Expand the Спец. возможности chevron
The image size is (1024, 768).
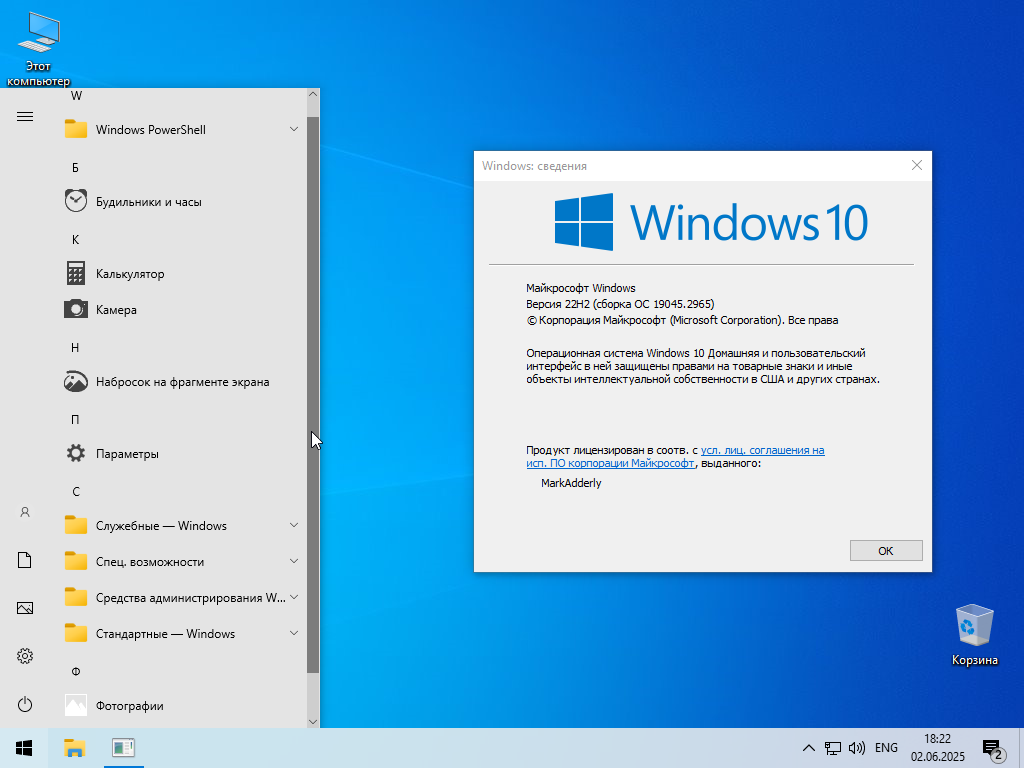[294, 561]
